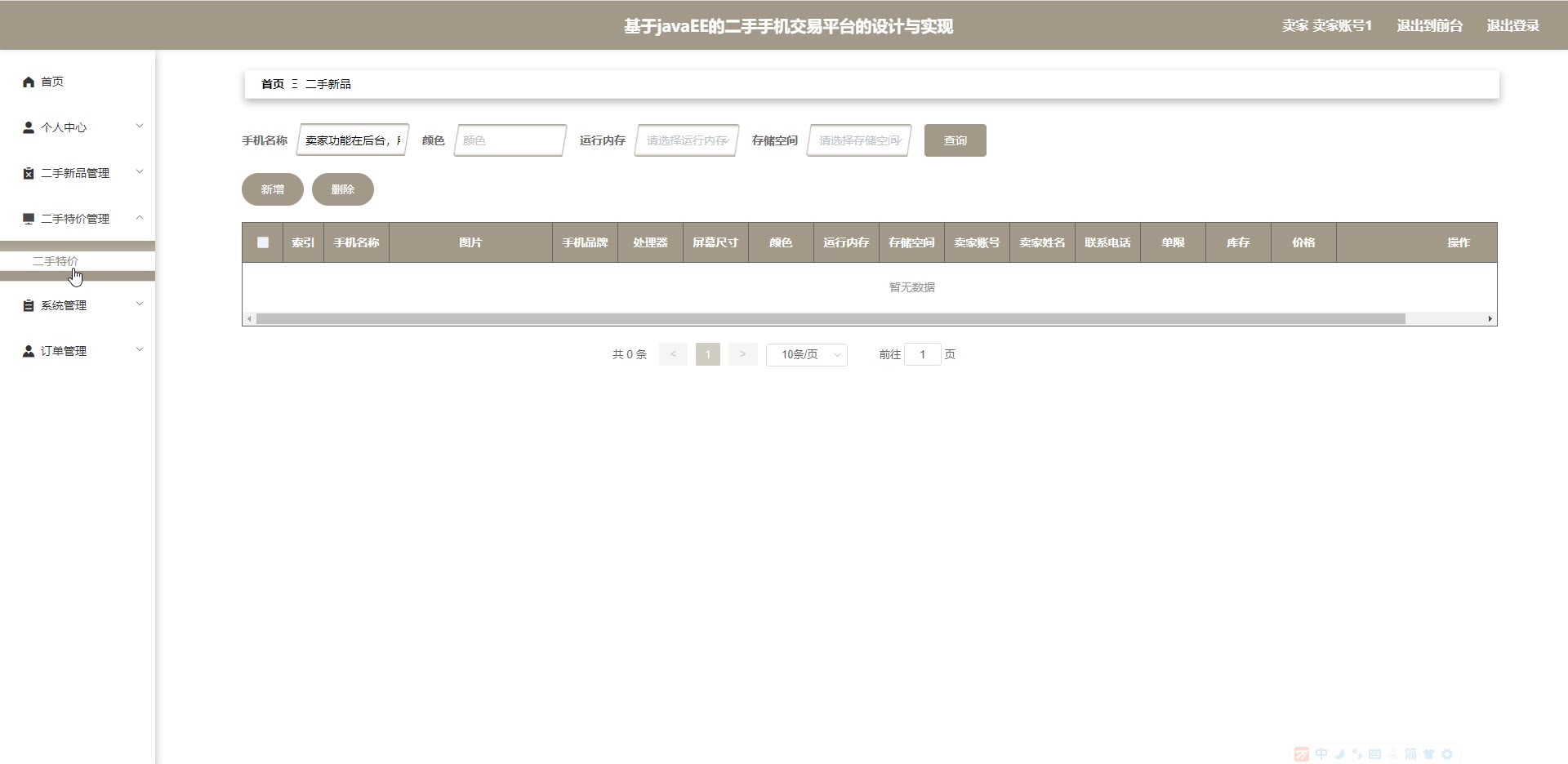This screenshot has height=764, width=1568.
Task: Click the 卖家姓名 column header
Action: 1042,242
